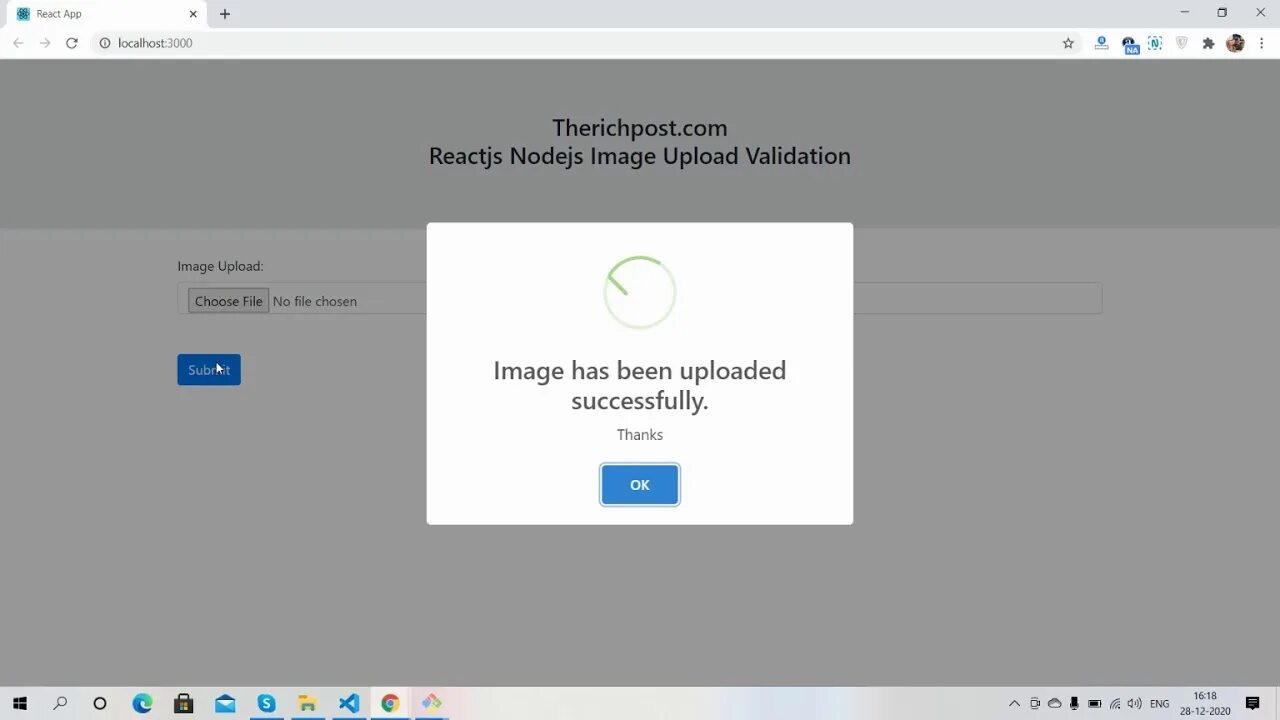This screenshot has width=1280, height=720.
Task: Open a new browser tab with plus
Action: pos(225,14)
